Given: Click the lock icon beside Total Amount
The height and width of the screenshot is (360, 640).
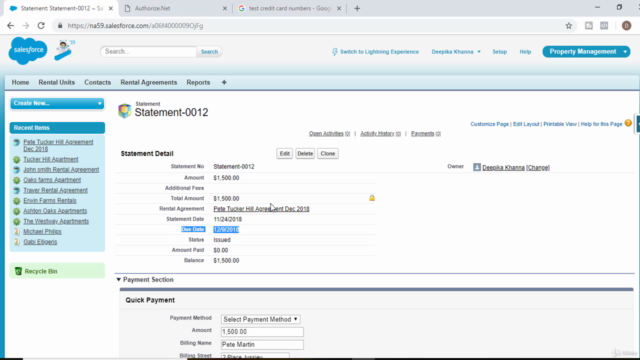Looking at the screenshot, I should pyautogui.click(x=372, y=198).
